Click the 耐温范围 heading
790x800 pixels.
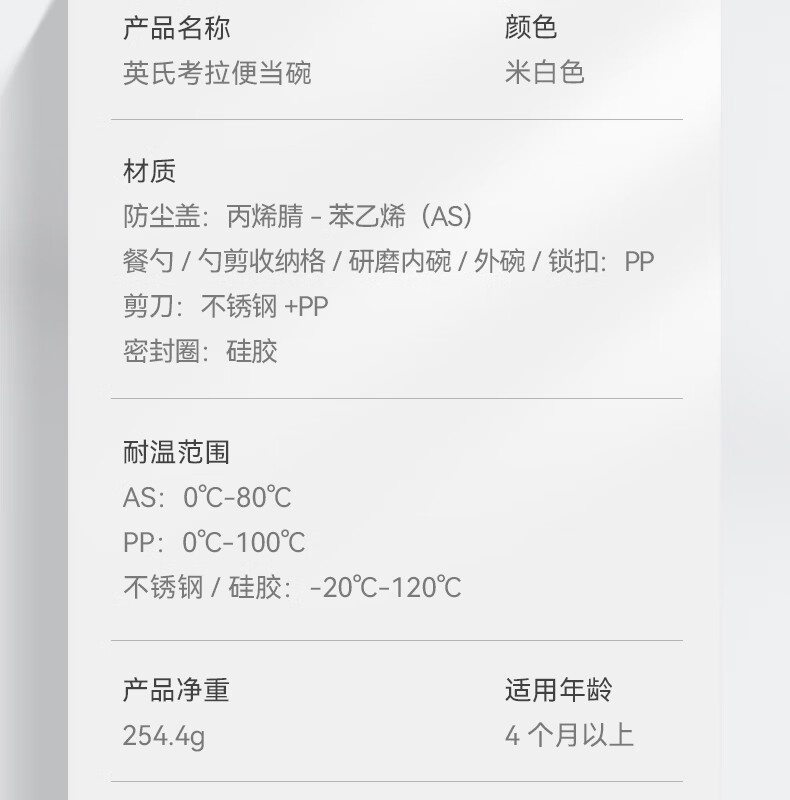pos(176,452)
